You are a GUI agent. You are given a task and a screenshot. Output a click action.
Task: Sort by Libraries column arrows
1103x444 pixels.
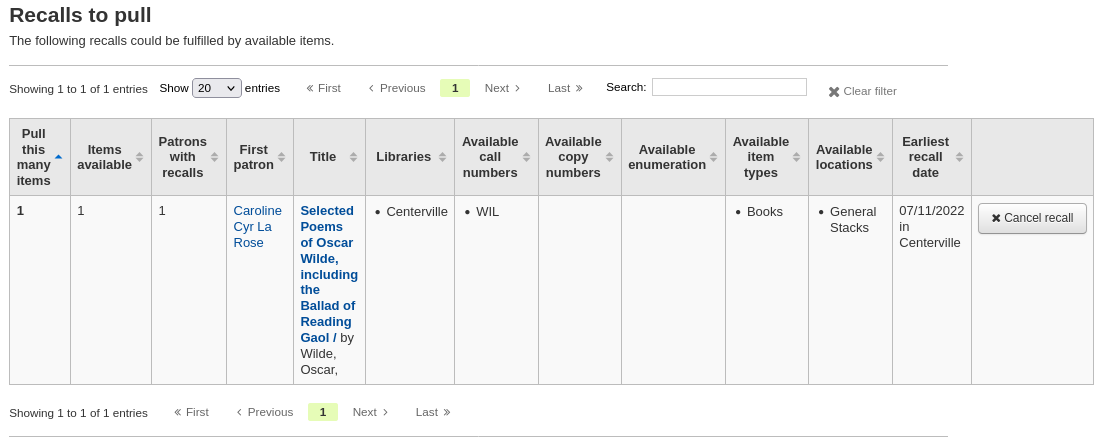[442, 157]
